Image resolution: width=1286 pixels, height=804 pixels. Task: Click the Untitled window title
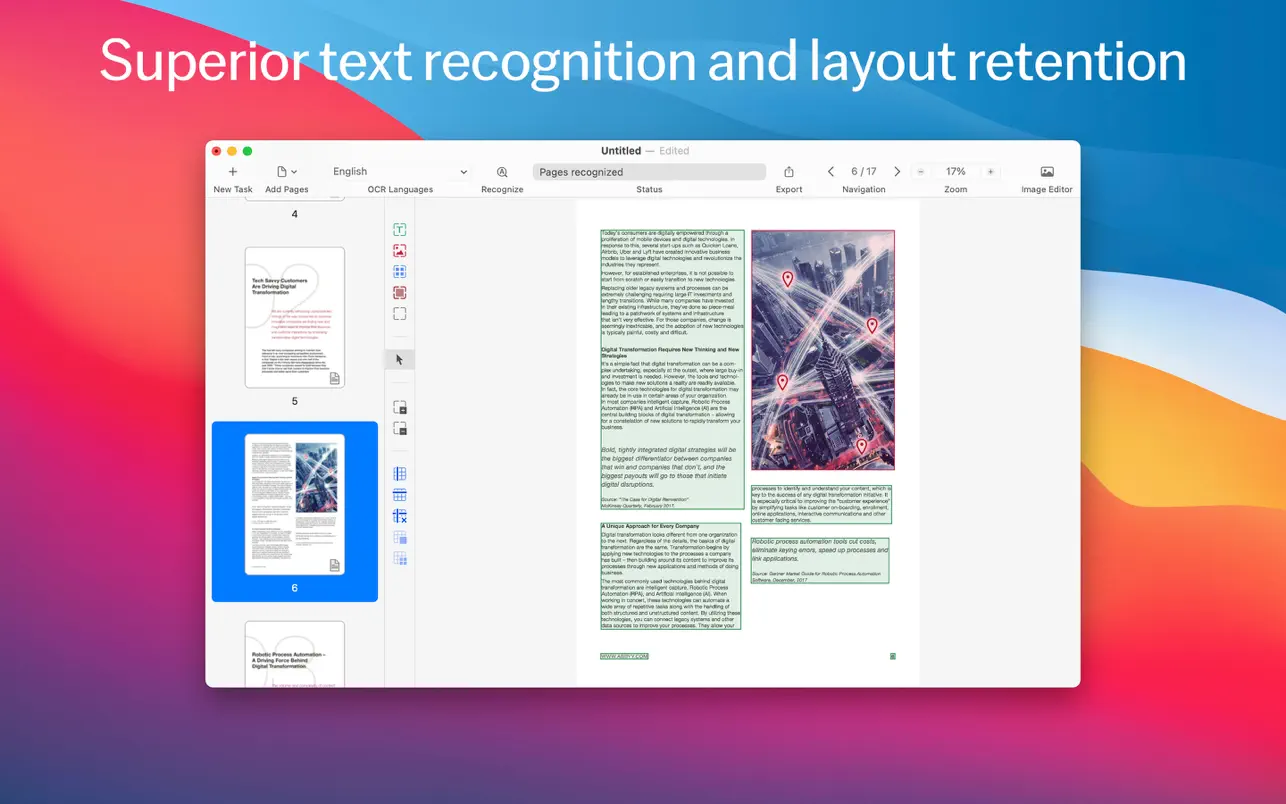tap(621, 151)
